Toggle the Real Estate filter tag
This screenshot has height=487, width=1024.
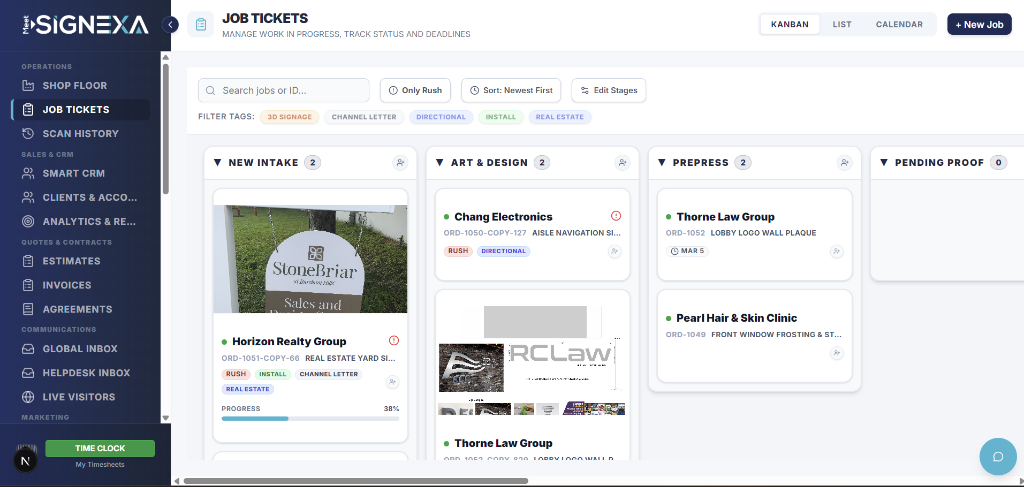click(x=560, y=117)
